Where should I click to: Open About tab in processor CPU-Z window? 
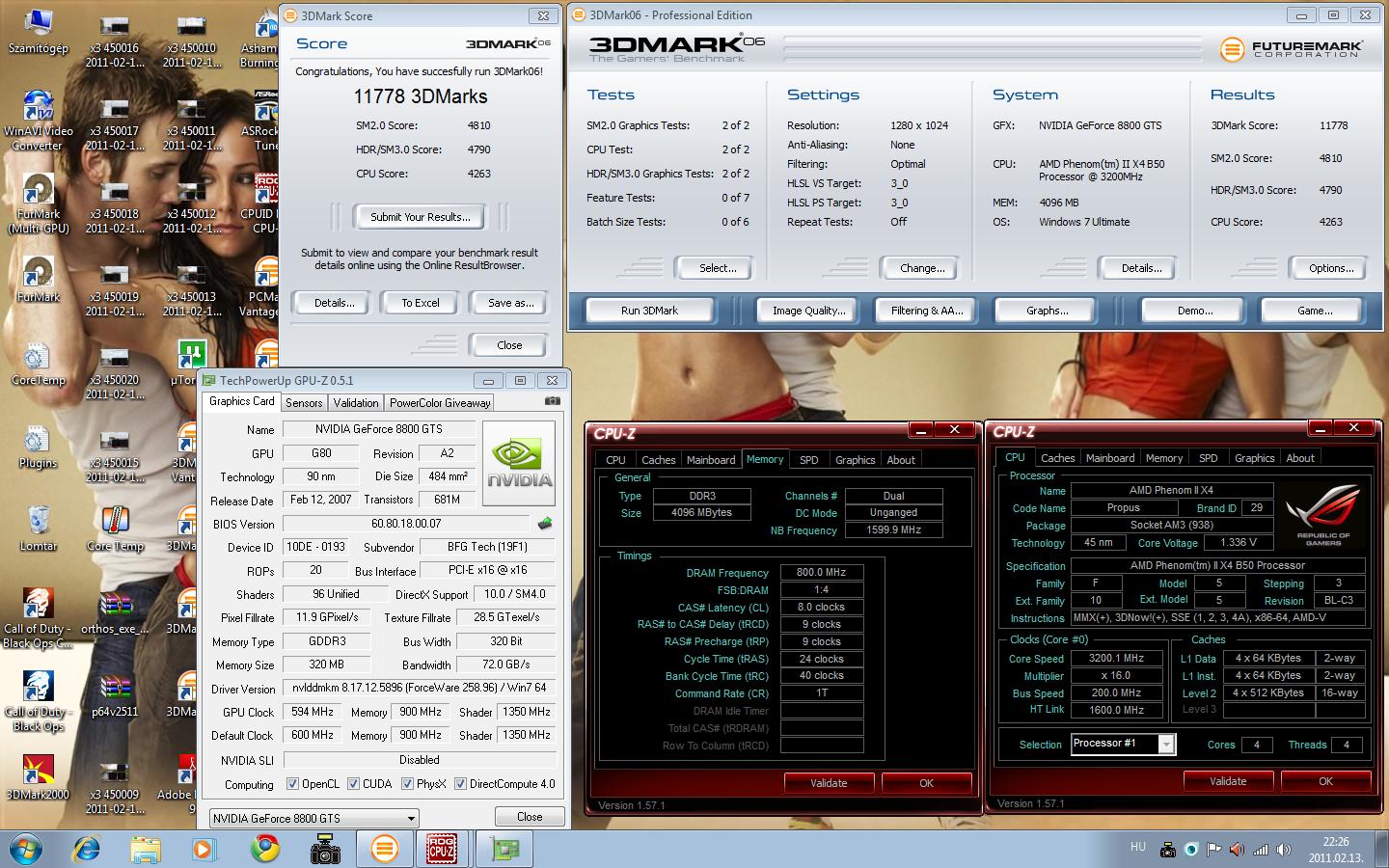[1300, 458]
